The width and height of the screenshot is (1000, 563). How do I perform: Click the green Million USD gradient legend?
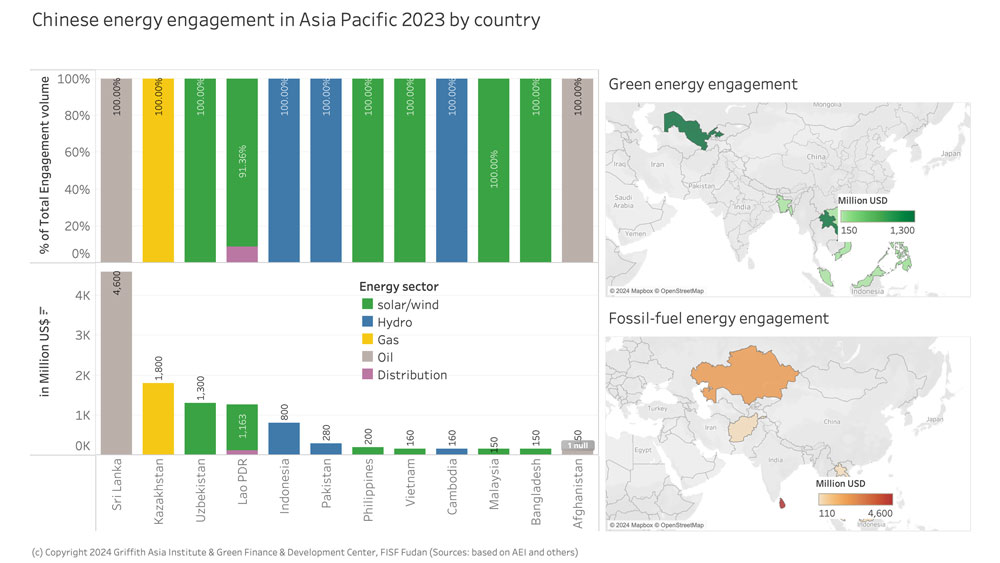pos(876,215)
